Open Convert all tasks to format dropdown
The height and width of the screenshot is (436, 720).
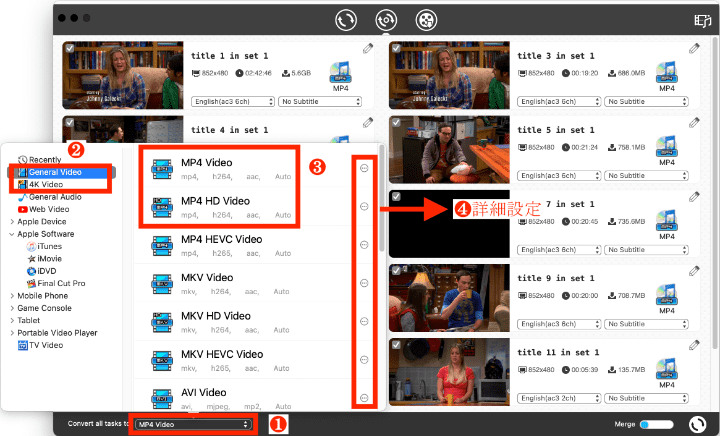[x=193, y=425]
